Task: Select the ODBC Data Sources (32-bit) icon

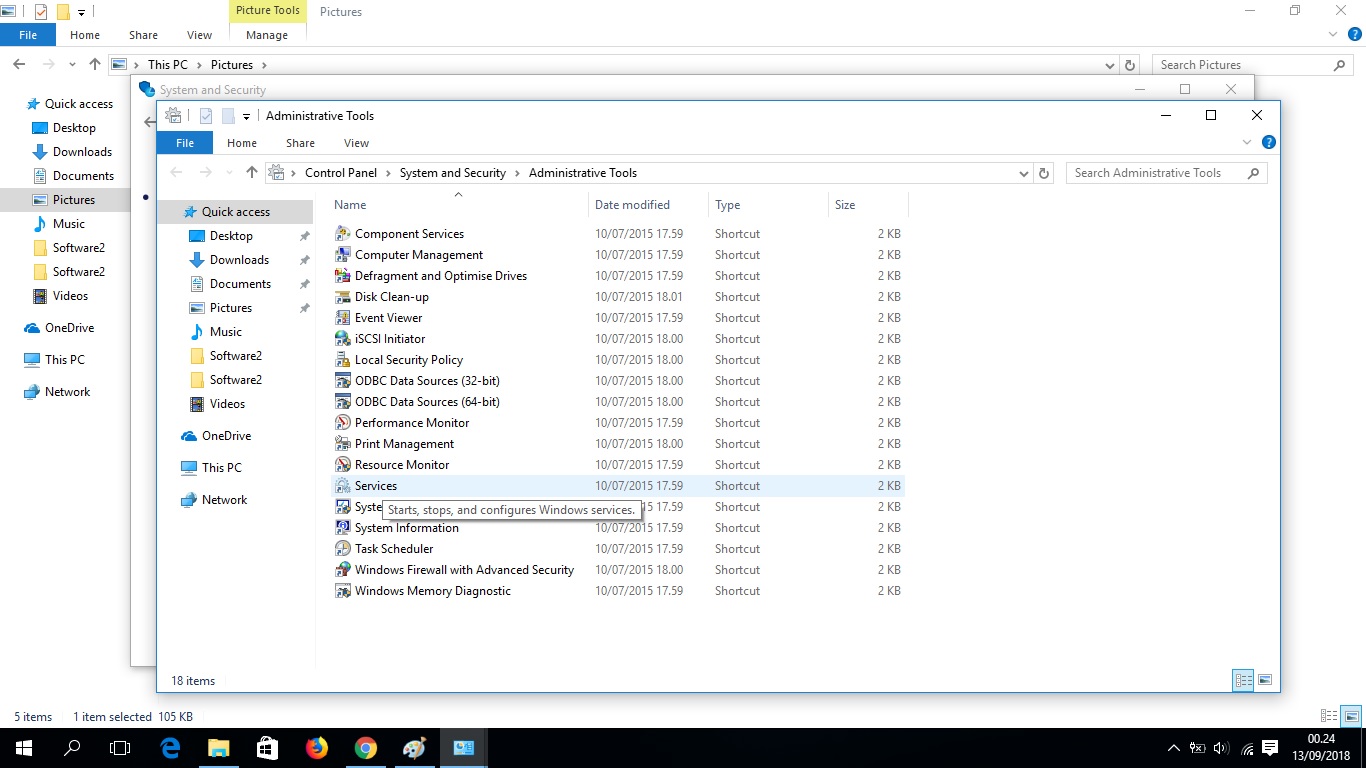Action: pos(343,381)
